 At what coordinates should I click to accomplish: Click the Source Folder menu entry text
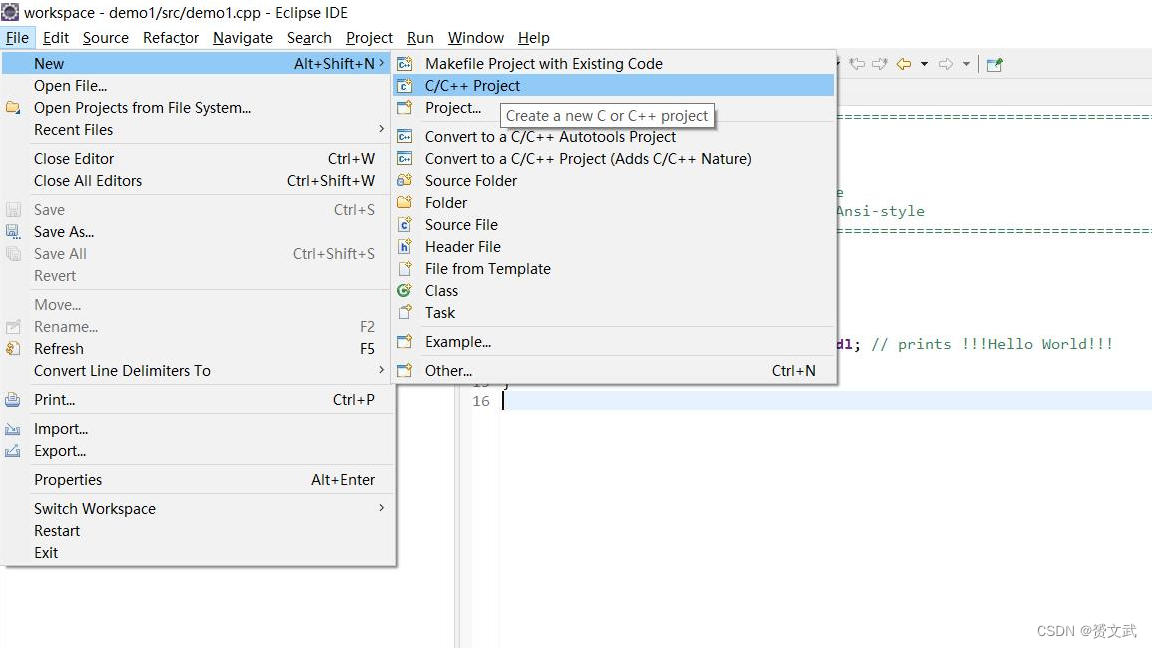point(471,181)
